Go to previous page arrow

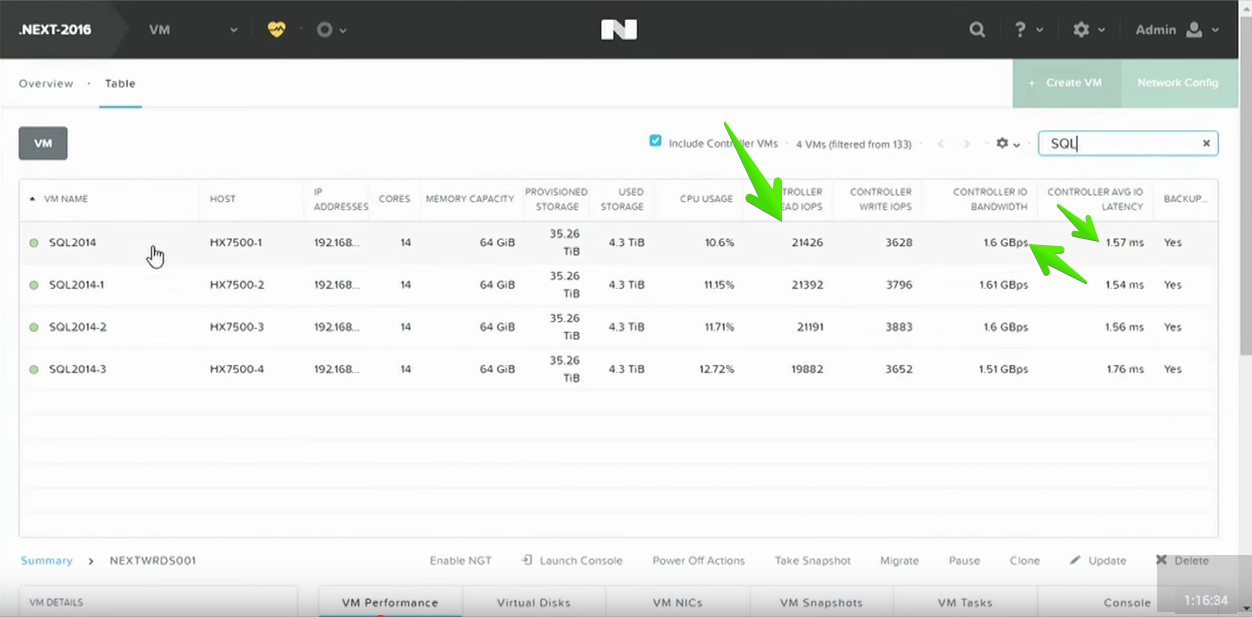click(941, 144)
